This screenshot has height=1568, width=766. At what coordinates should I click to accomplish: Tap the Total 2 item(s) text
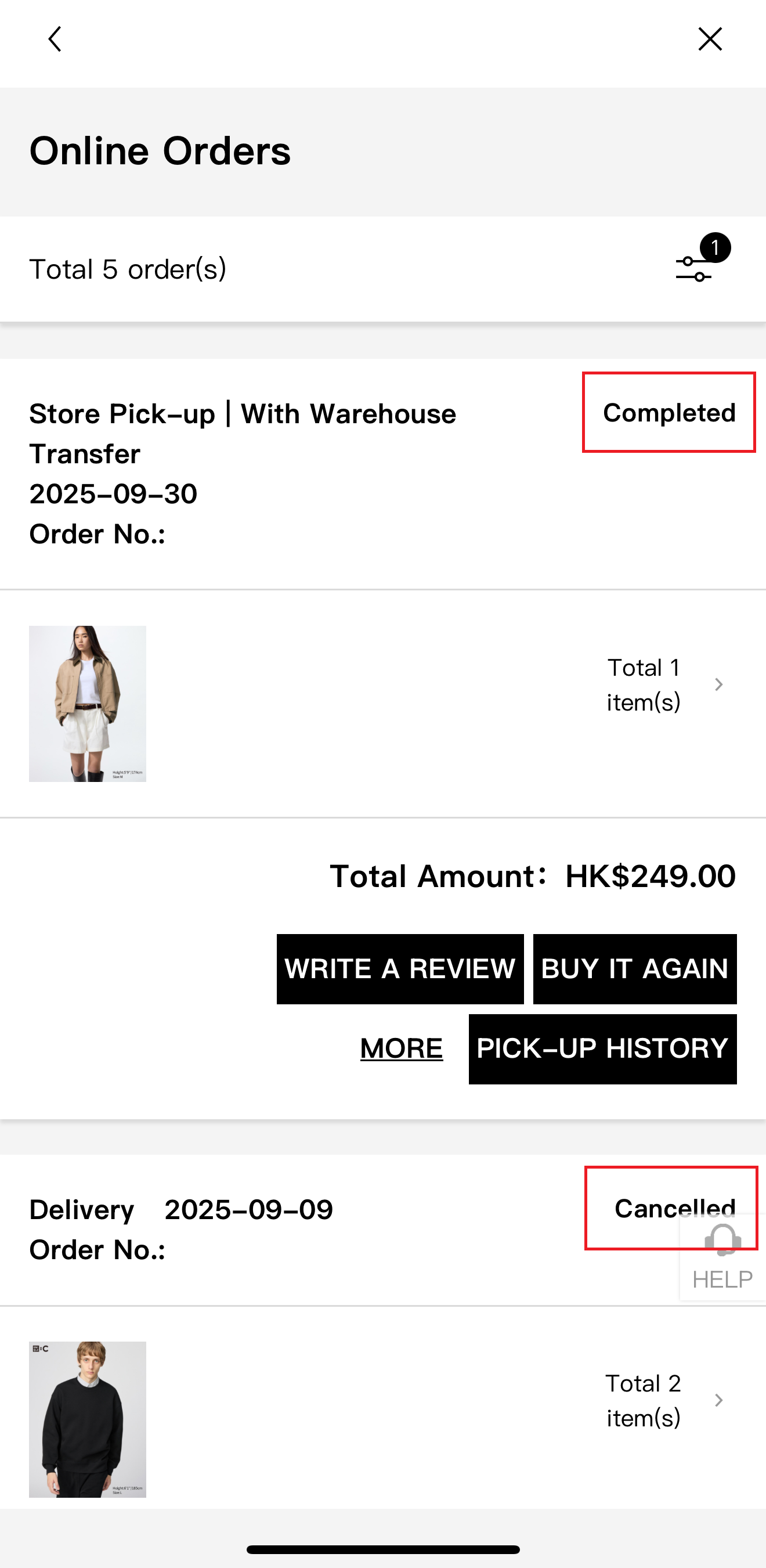643,1401
